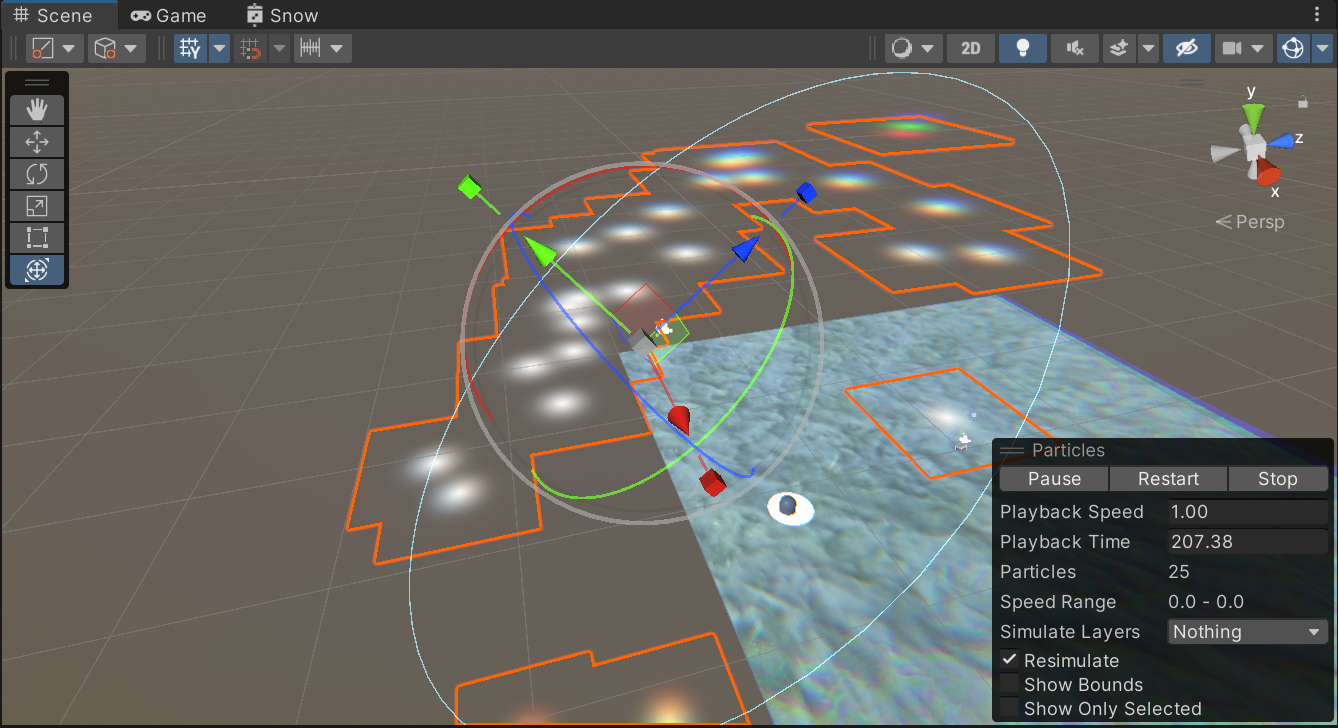Click the blue cube scale handle in scene
The height and width of the screenshot is (728, 1338).
click(x=806, y=192)
